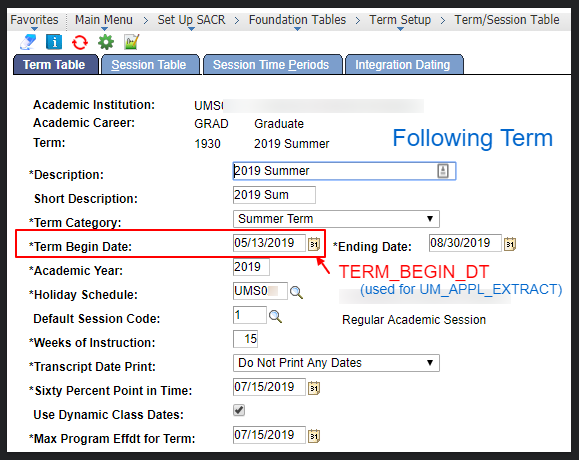This screenshot has height=460, width=579.
Task: Expand the Term Category dropdown
Action: (x=336, y=219)
